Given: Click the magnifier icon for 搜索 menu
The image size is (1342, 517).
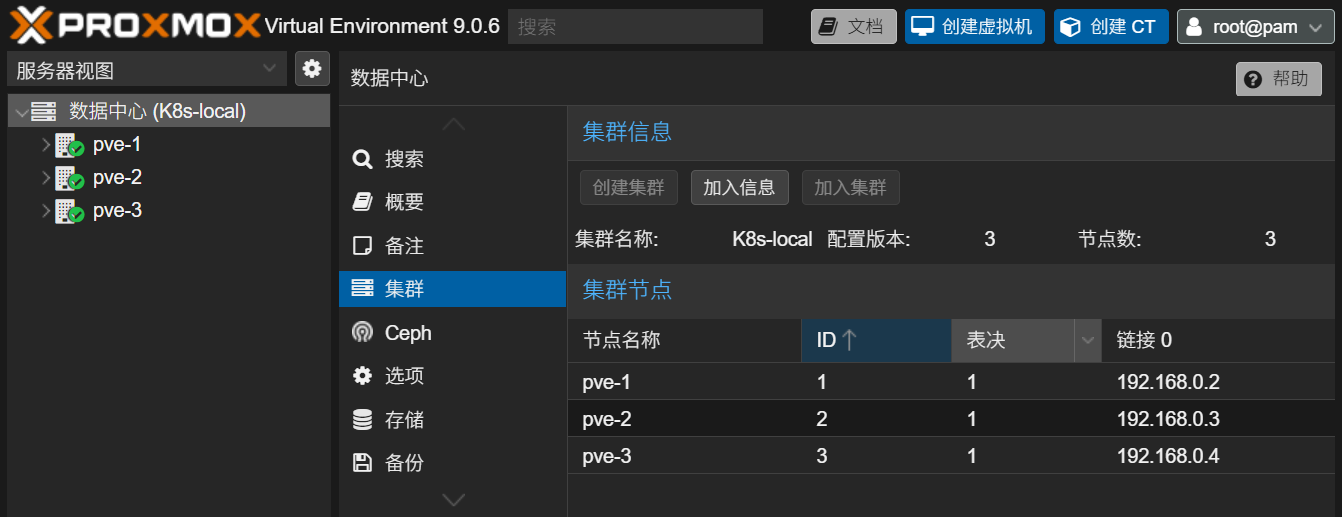Looking at the screenshot, I should click(x=362, y=159).
